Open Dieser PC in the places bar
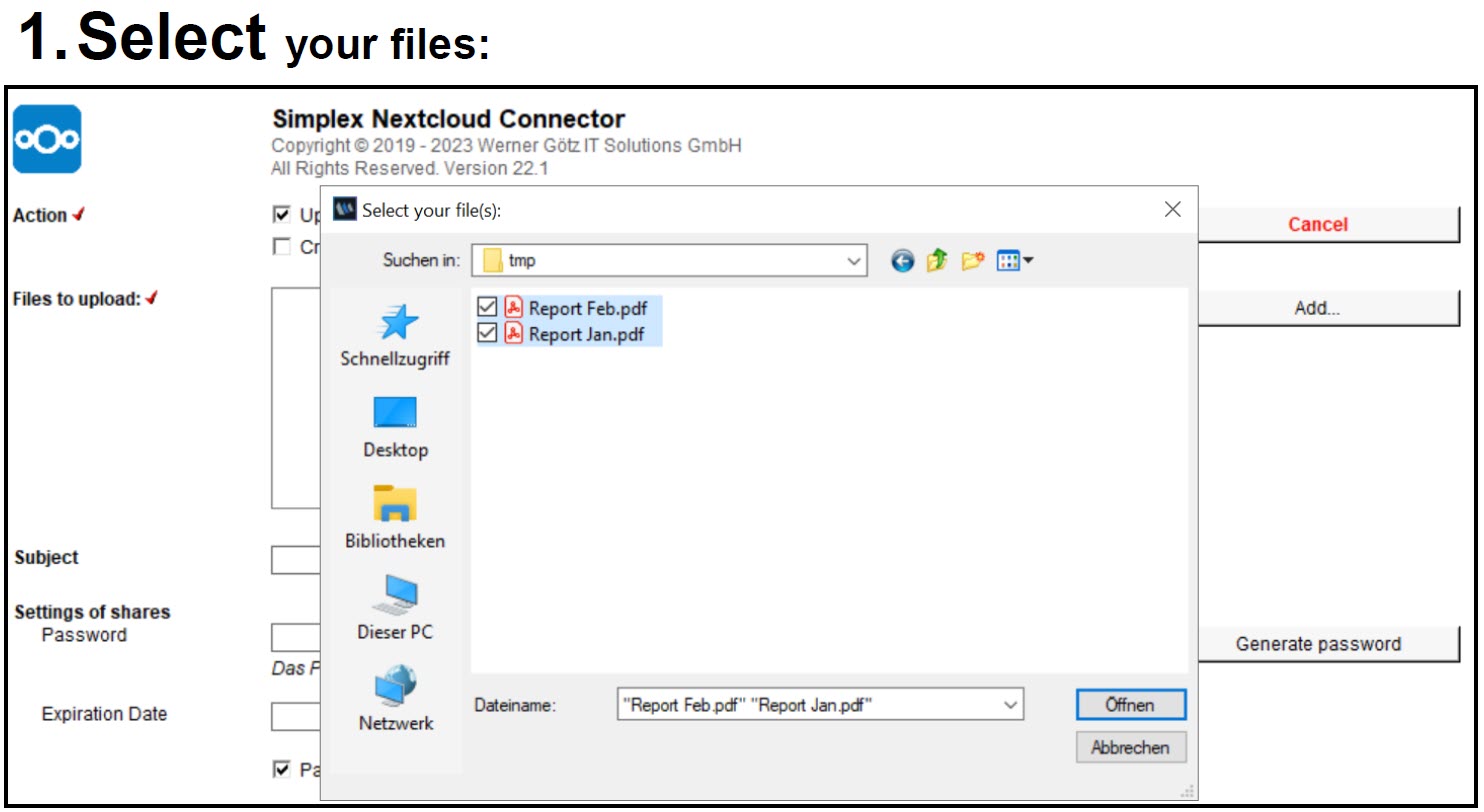This screenshot has height=812, width=1484. click(x=395, y=609)
